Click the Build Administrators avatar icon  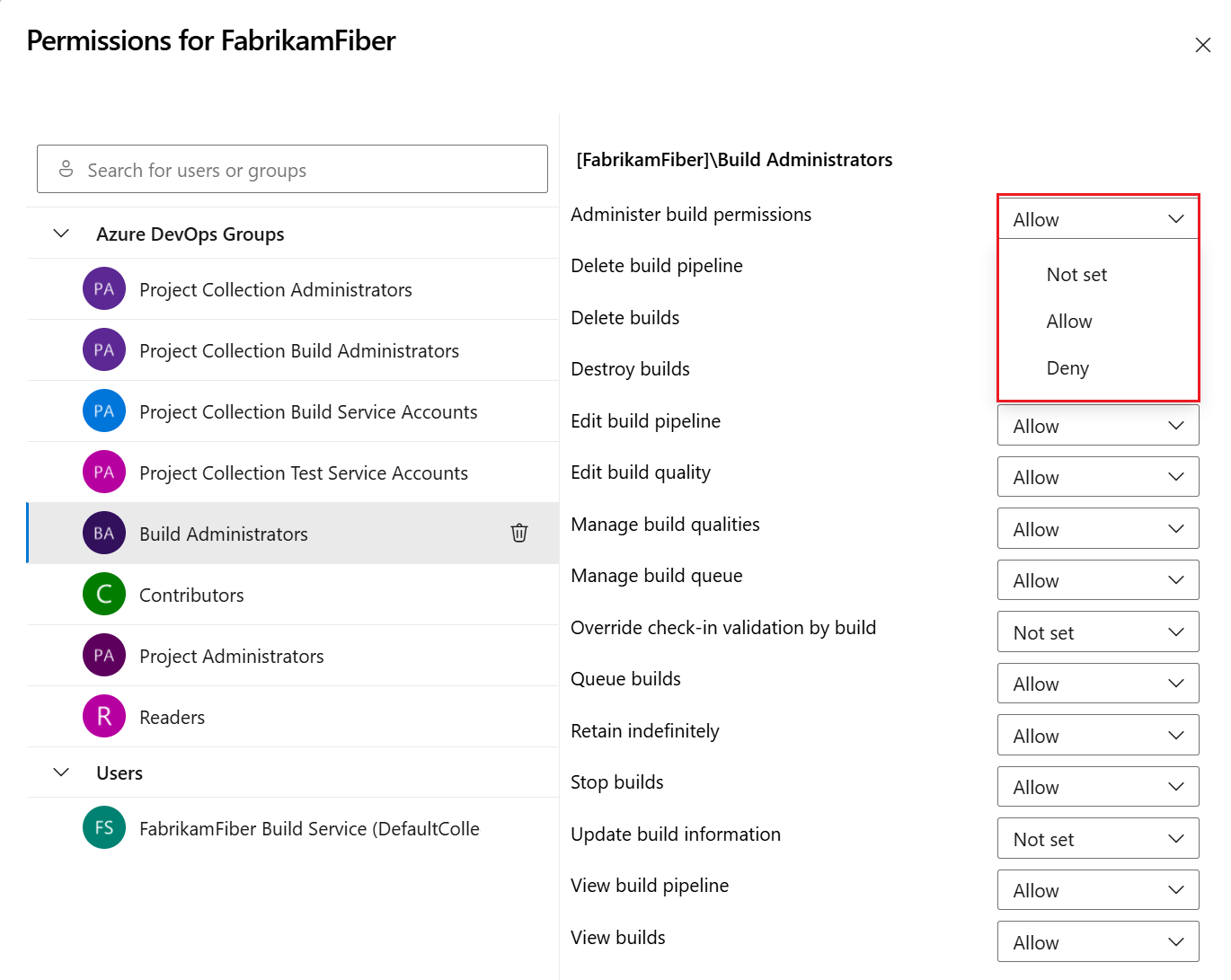(103, 533)
